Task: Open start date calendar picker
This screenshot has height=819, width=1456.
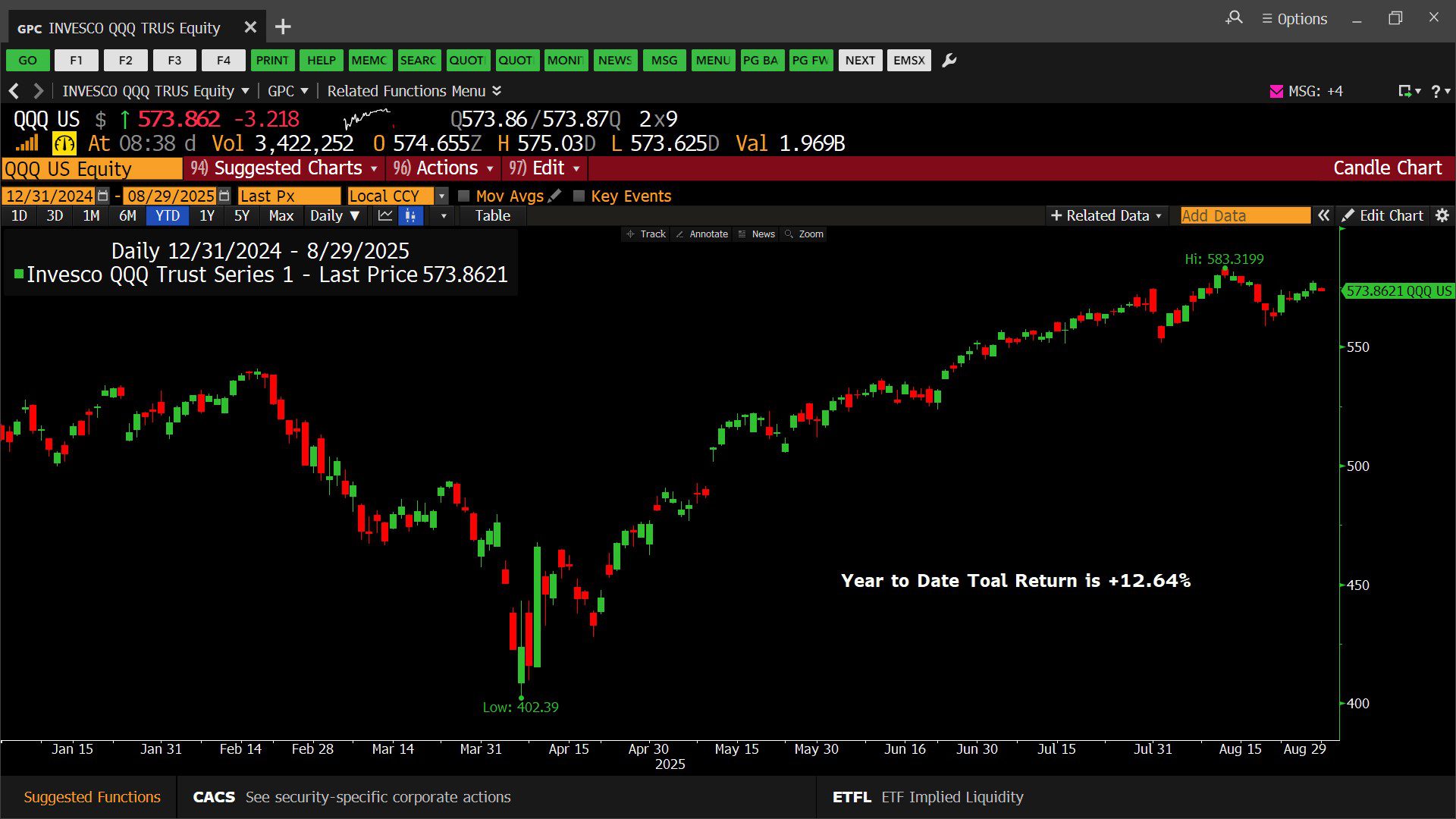Action: (x=103, y=196)
